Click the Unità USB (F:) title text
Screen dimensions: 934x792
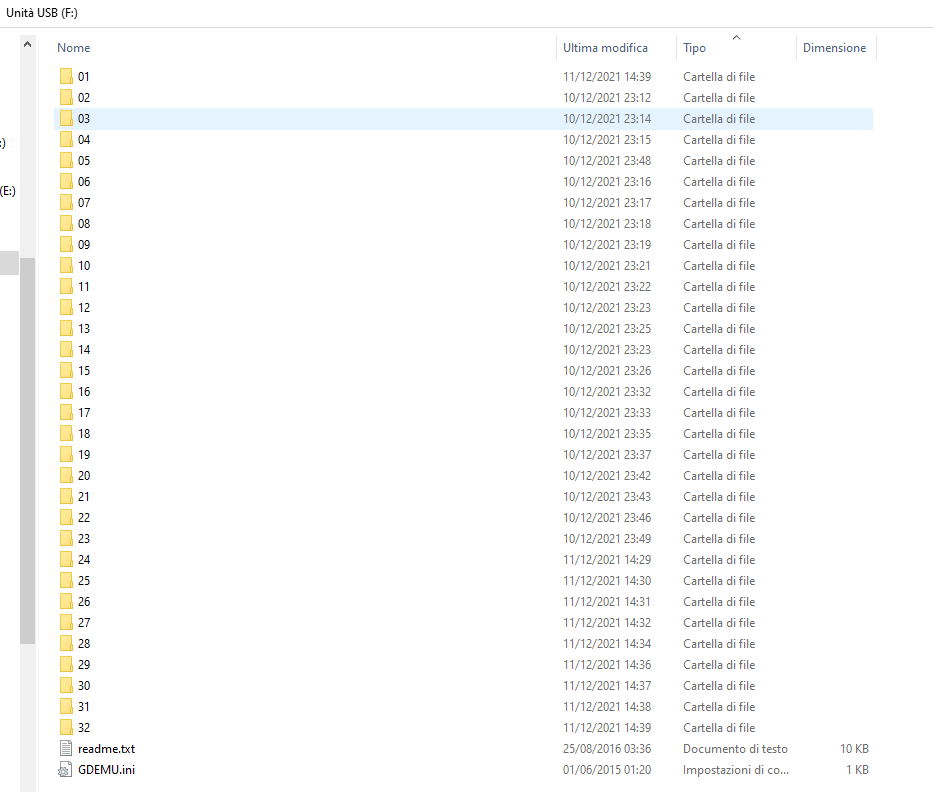(x=42, y=13)
